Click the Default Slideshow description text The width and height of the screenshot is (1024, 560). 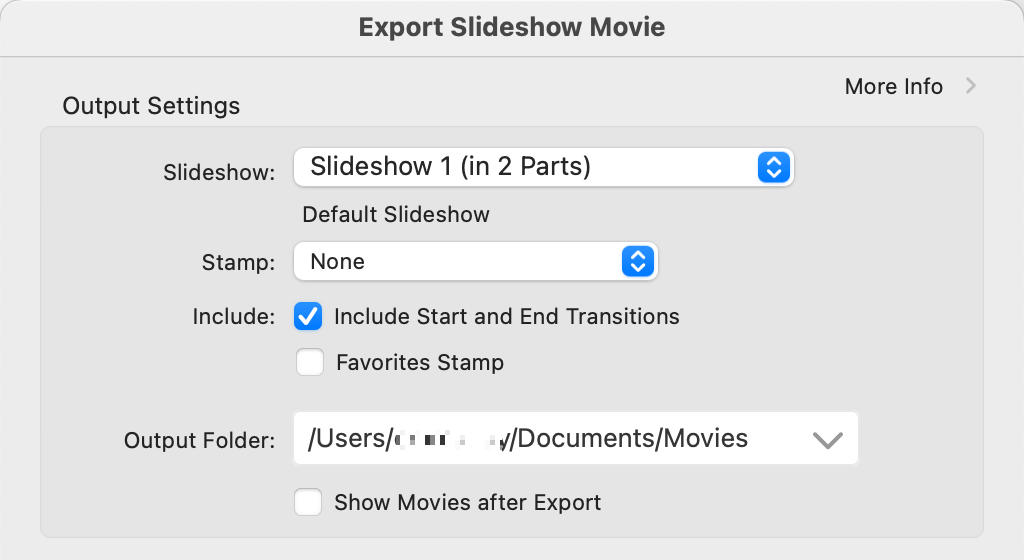[396, 215]
